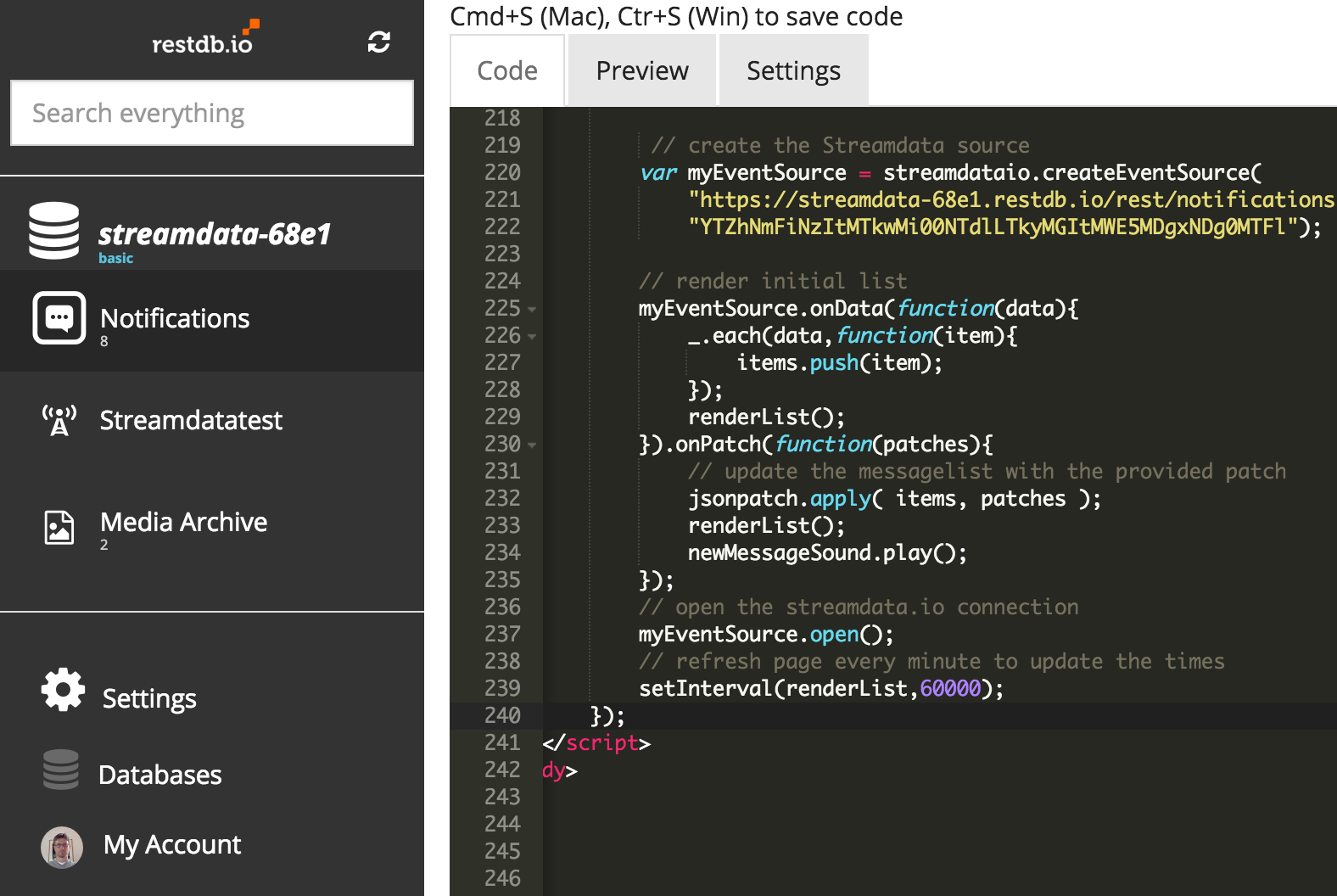Click the restdb.io logo

(205, 39)
